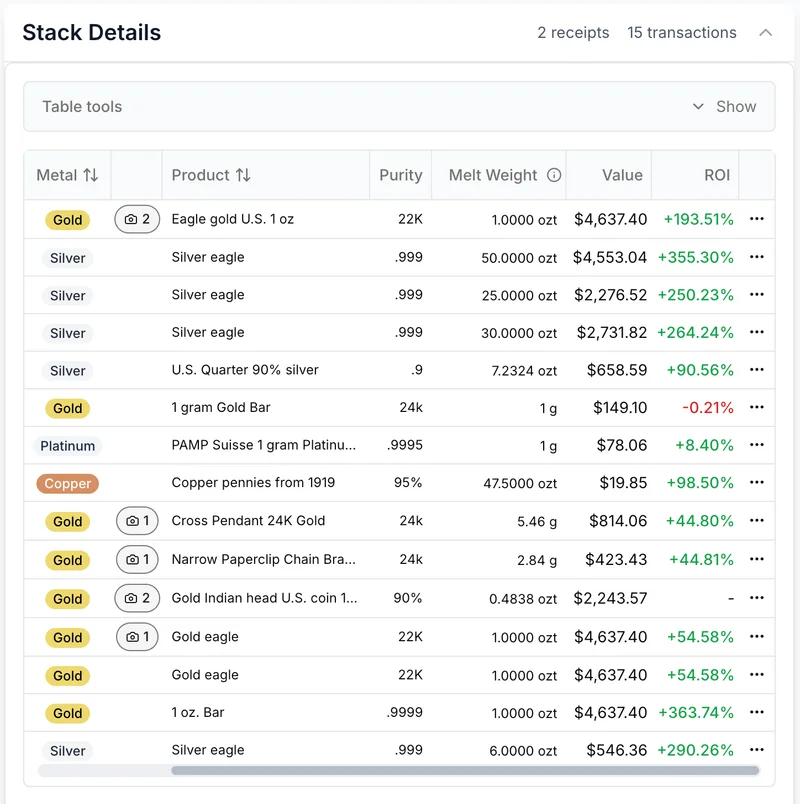The width and height of the screenshot is (800, 804).
Task: Open the context menu for 1 oz. Bar
Action: pos(758,713)
